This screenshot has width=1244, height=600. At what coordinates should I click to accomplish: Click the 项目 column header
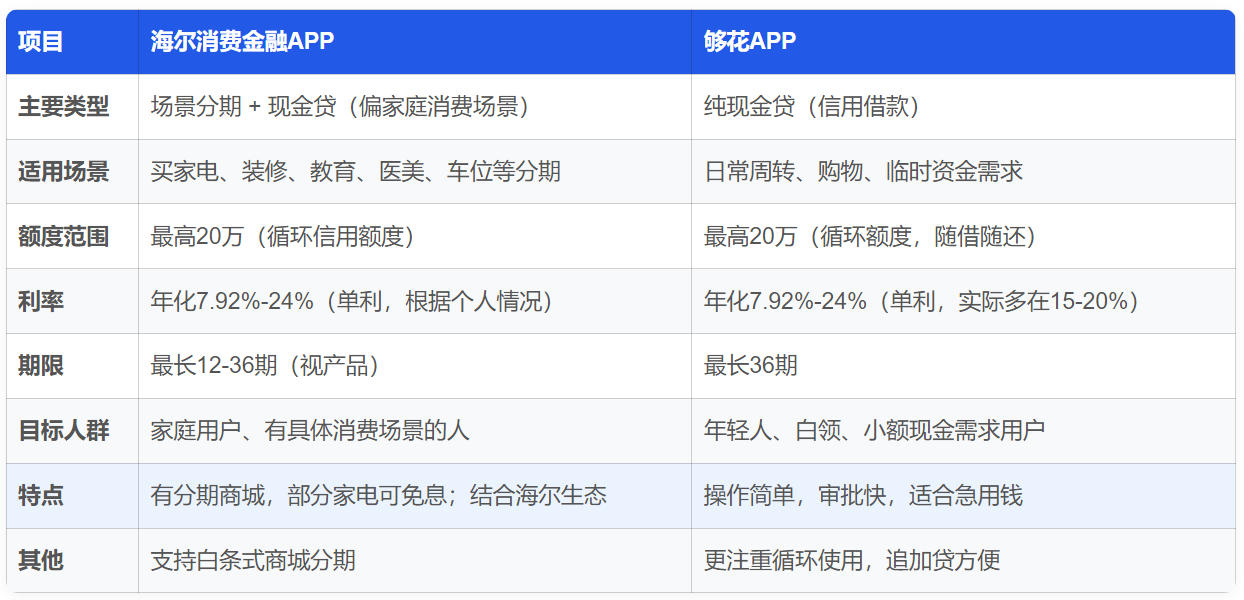point(41,42)
